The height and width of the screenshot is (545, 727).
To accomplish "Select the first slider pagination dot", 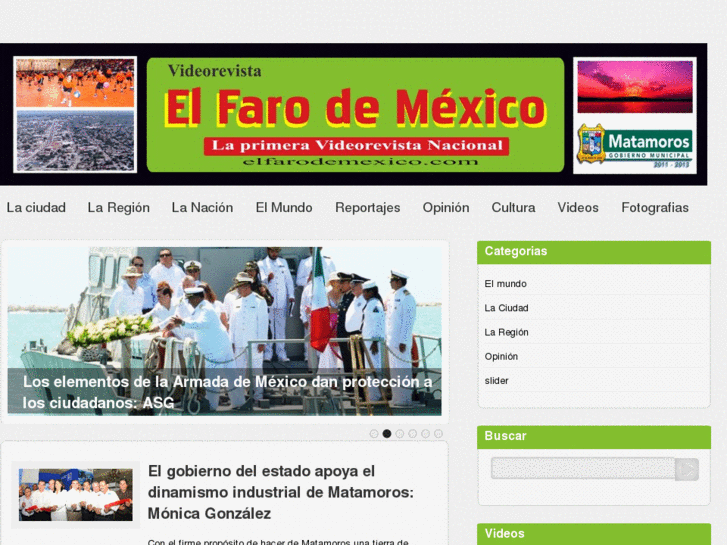I will 374,434.
